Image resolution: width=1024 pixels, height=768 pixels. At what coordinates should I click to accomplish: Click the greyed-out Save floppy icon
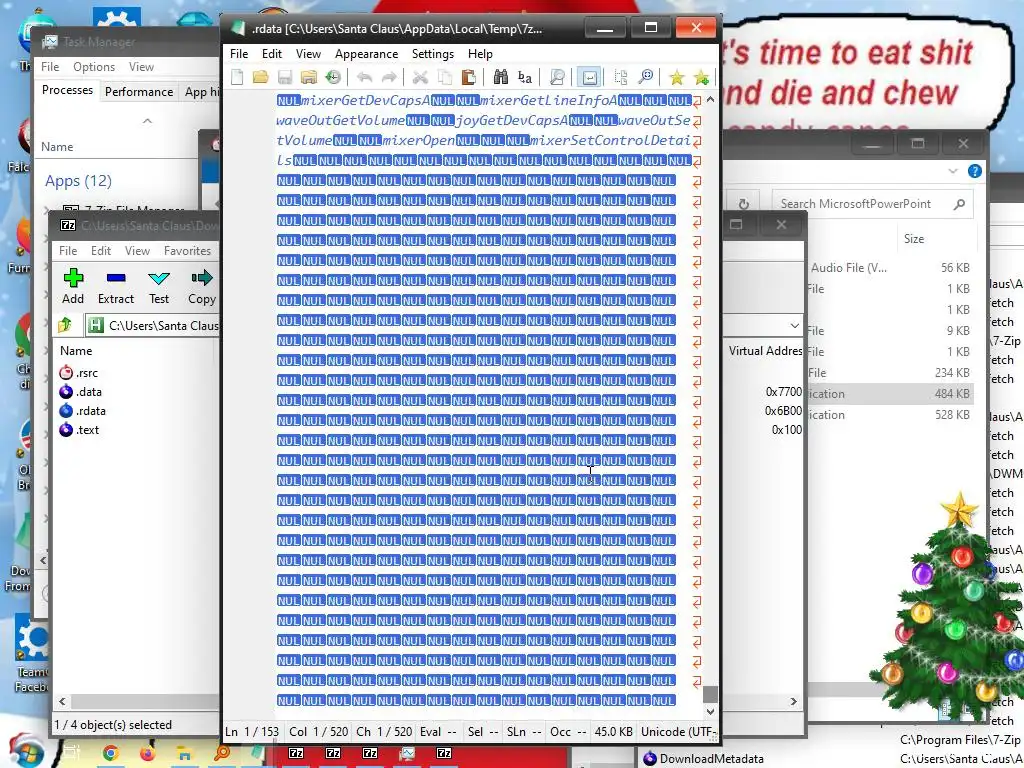[x=285, y=78]
